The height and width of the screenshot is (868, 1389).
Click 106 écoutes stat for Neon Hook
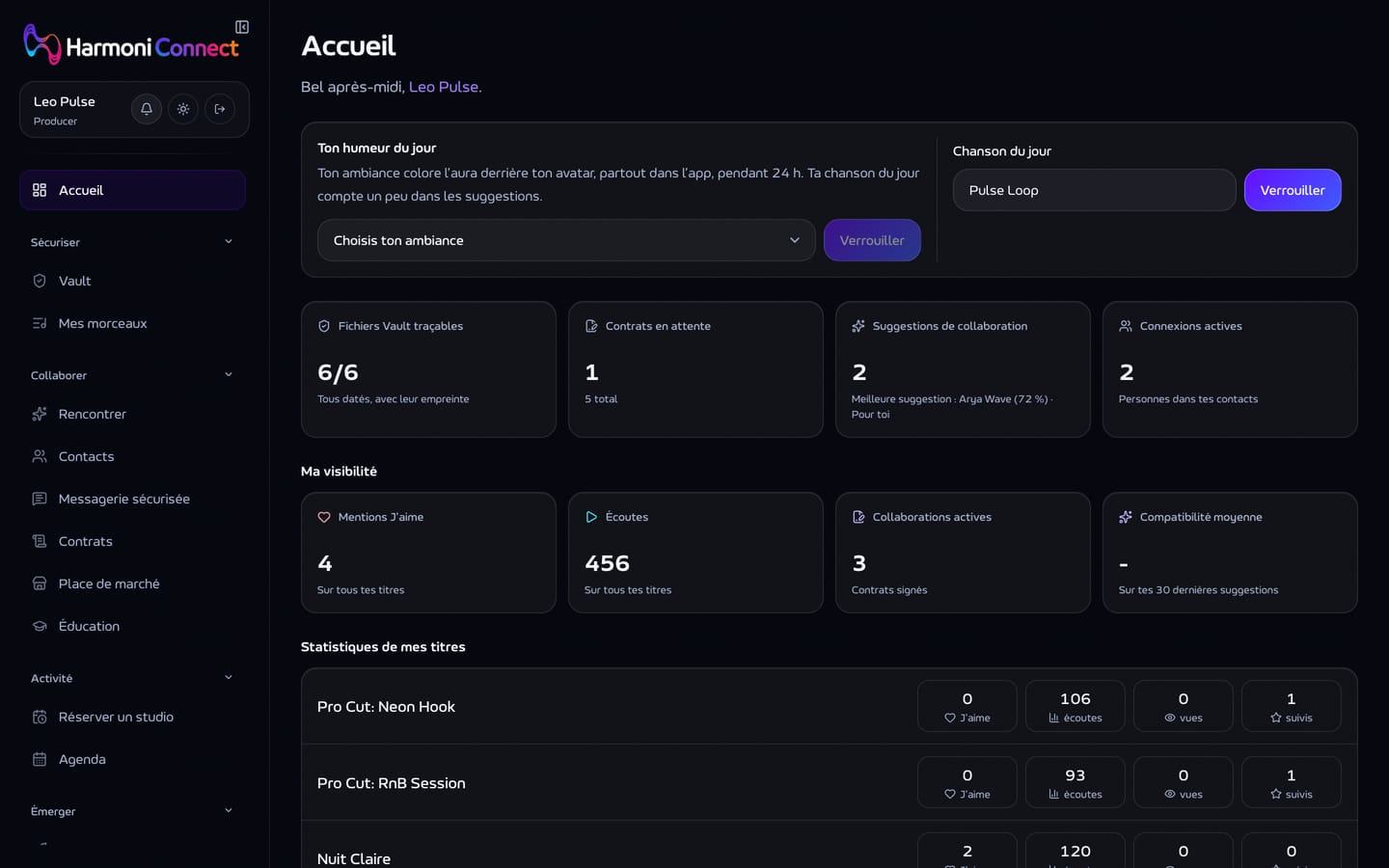pyautogui.click(x=1076, y=706)
